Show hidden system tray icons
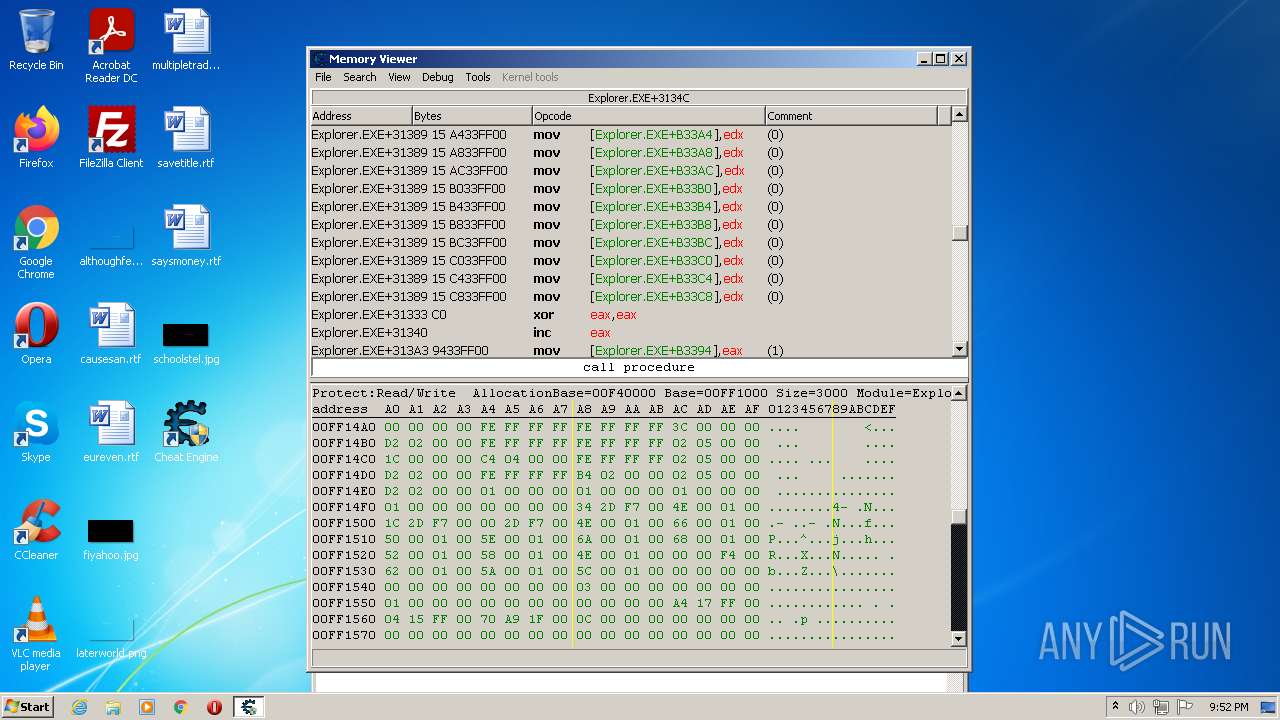This screenshot has width=1280, height=720. pos(1115,707)
